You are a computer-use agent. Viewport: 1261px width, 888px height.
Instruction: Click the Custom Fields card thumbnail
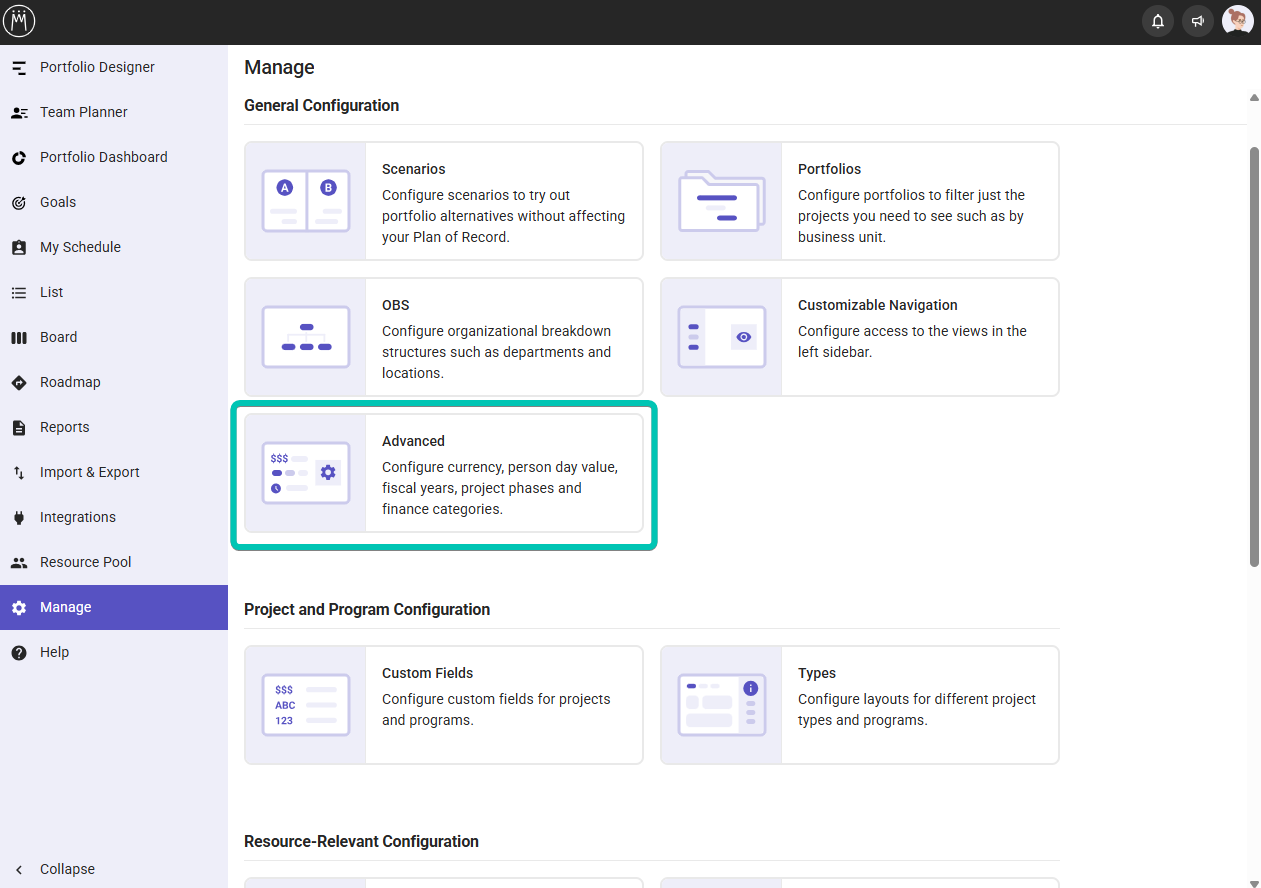tap(305, 705)
